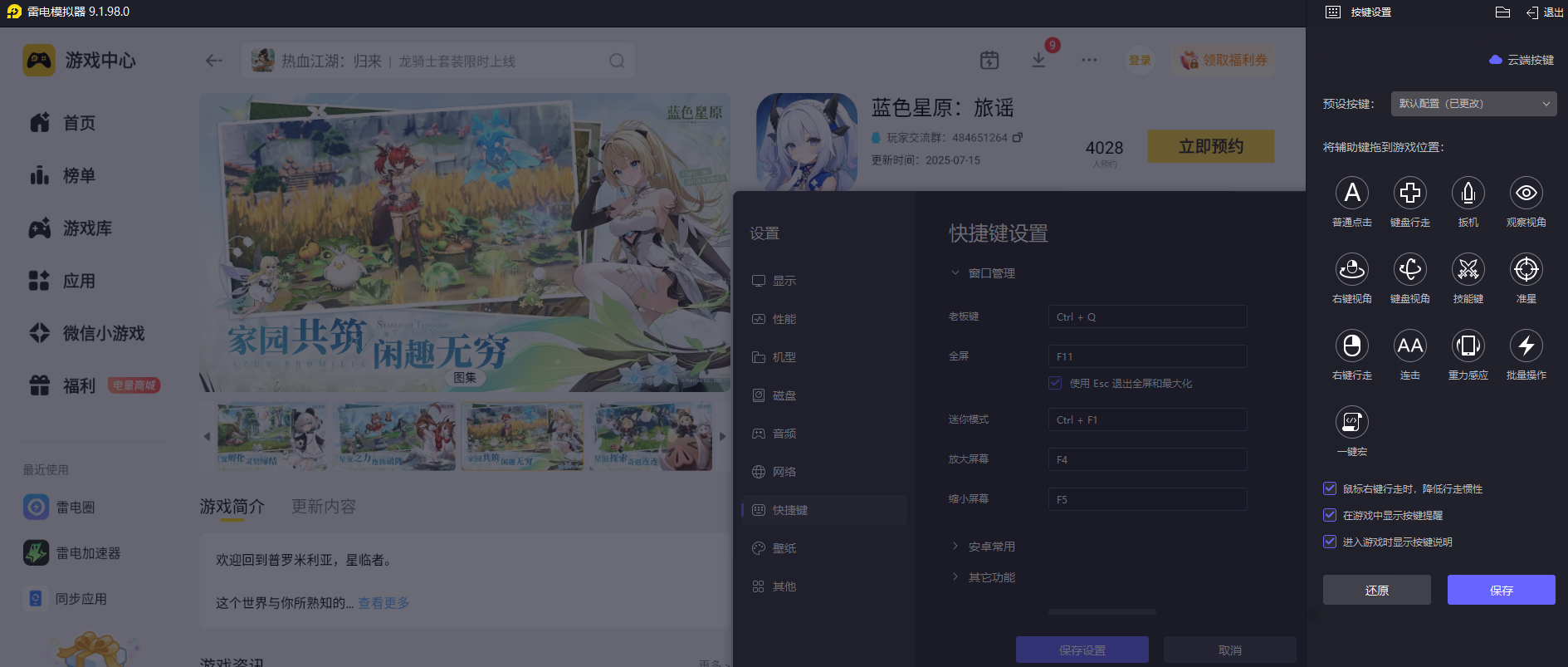
Task: Open the keymap folder icon
Action: [1502, 12]
